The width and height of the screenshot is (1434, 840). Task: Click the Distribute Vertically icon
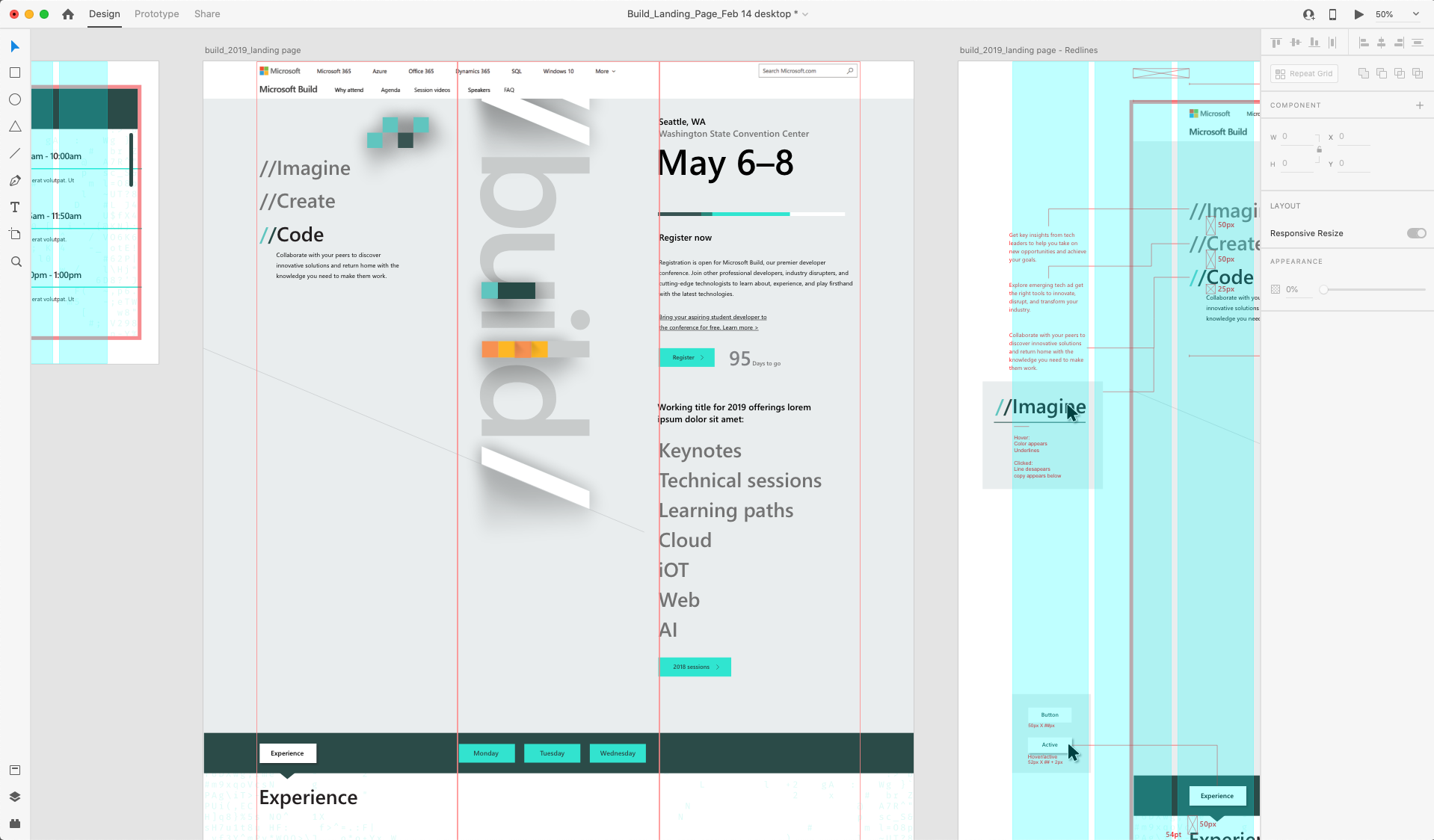[x=1417, y=43]
